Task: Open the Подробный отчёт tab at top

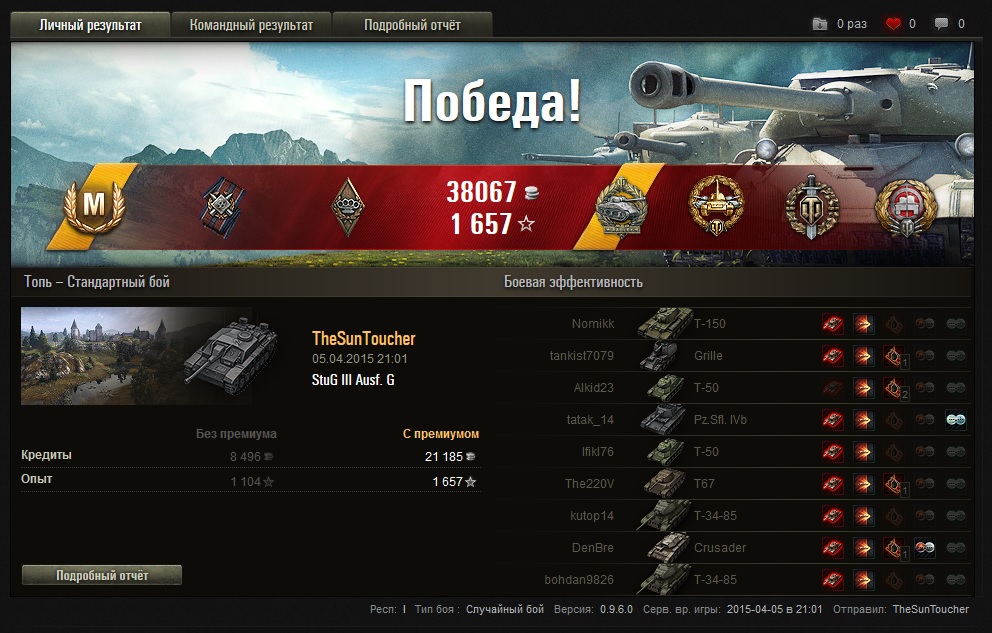Action: [x=412, y=25]
